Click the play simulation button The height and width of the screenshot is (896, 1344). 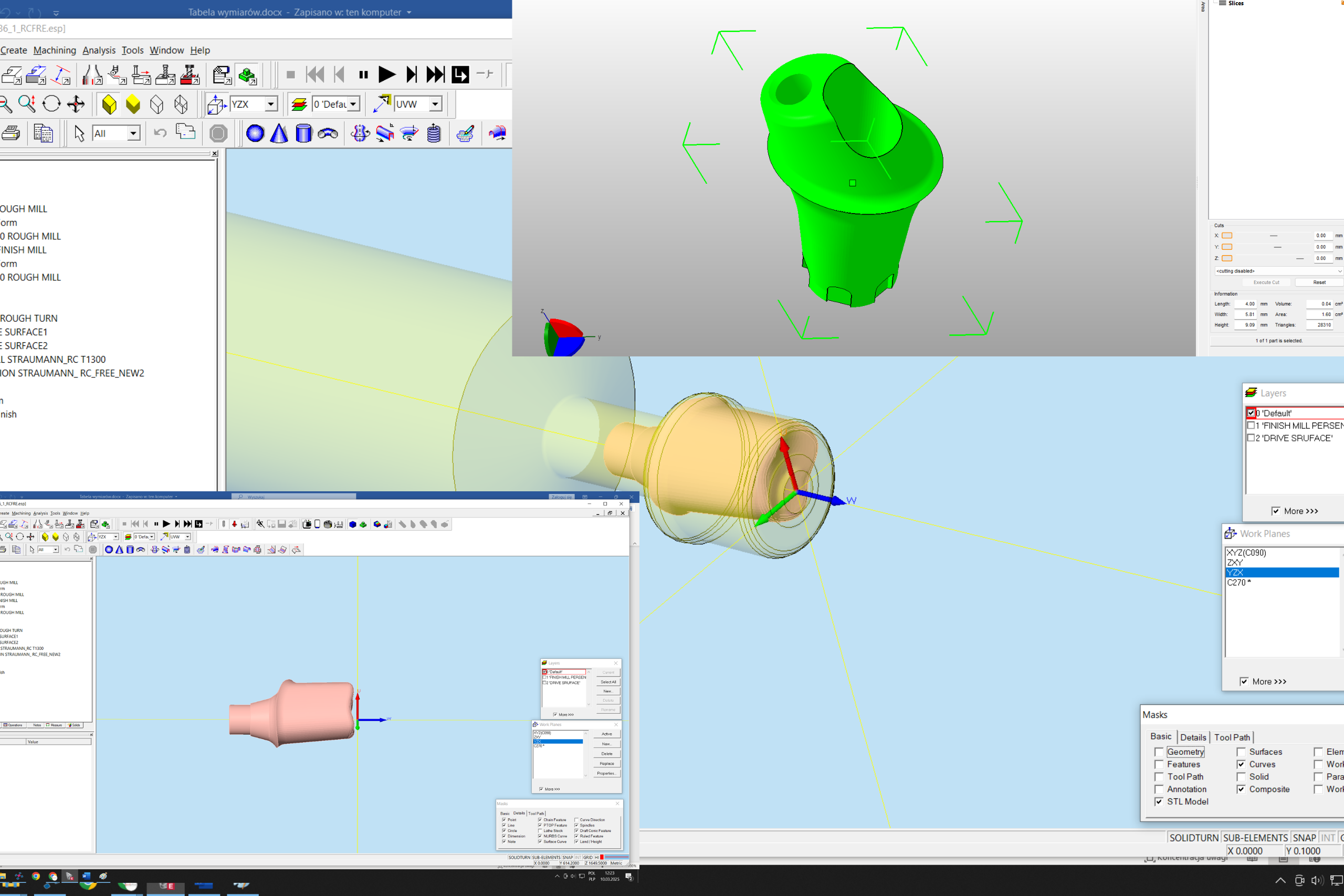click(x=387, y=75)
